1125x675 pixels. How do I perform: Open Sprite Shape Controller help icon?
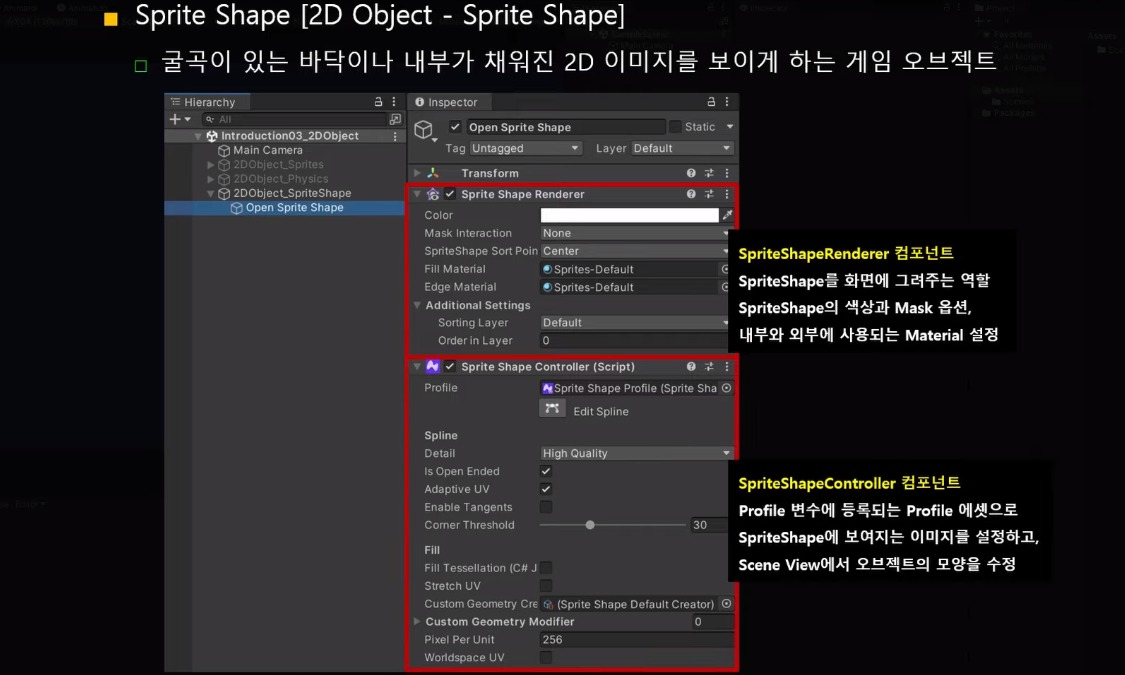(691, 367)
